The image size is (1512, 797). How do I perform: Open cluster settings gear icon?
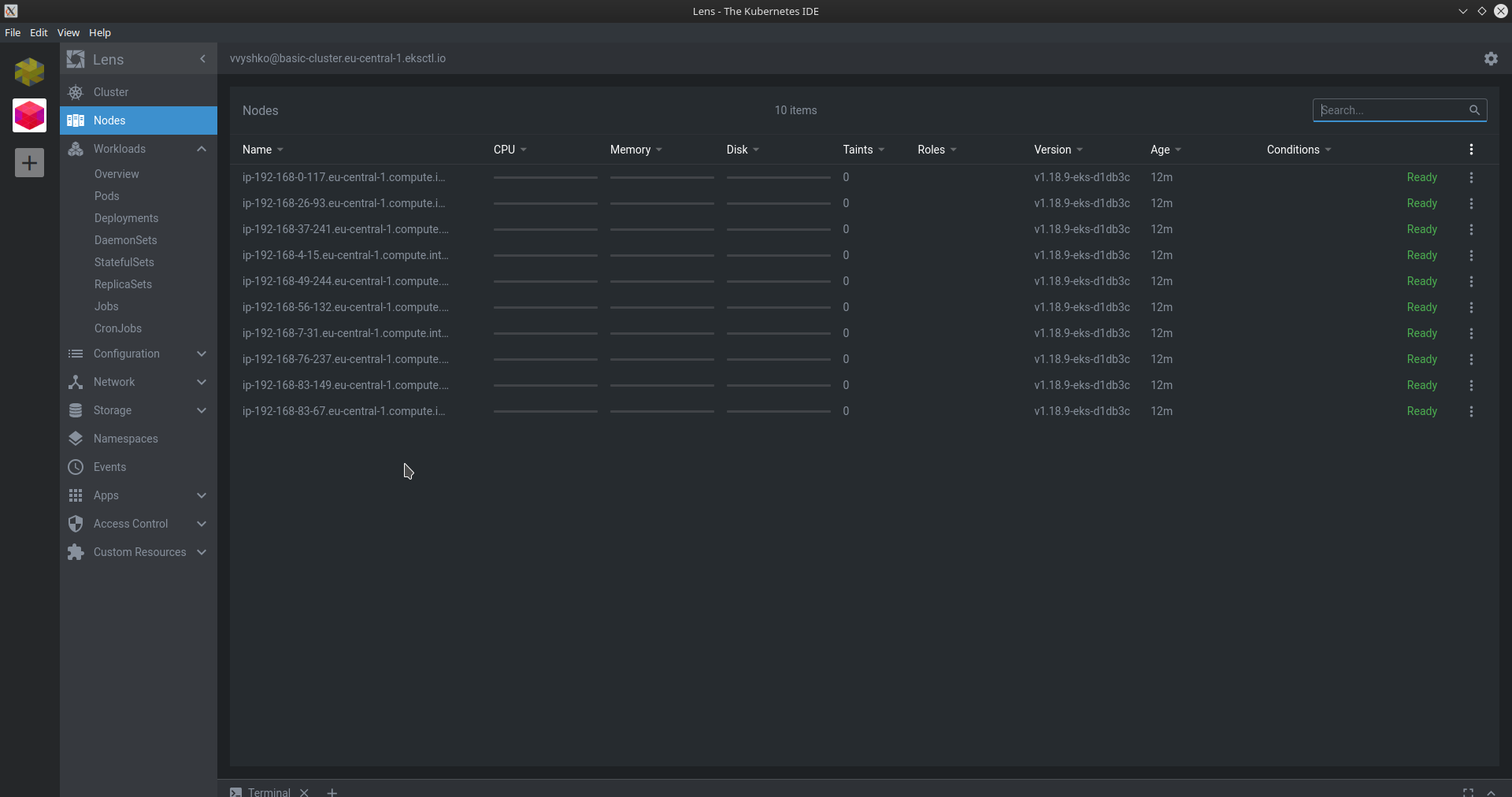point(1491,59)
